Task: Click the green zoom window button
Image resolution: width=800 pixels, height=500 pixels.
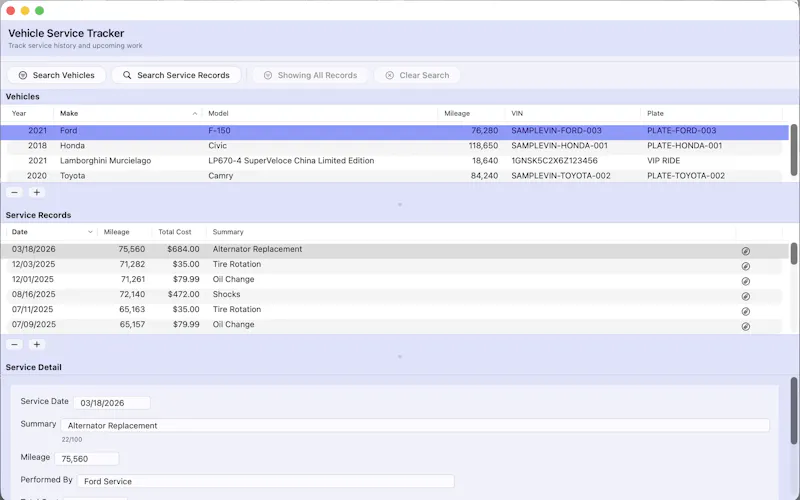Action: pyautogui.click(x=39, y=10)
